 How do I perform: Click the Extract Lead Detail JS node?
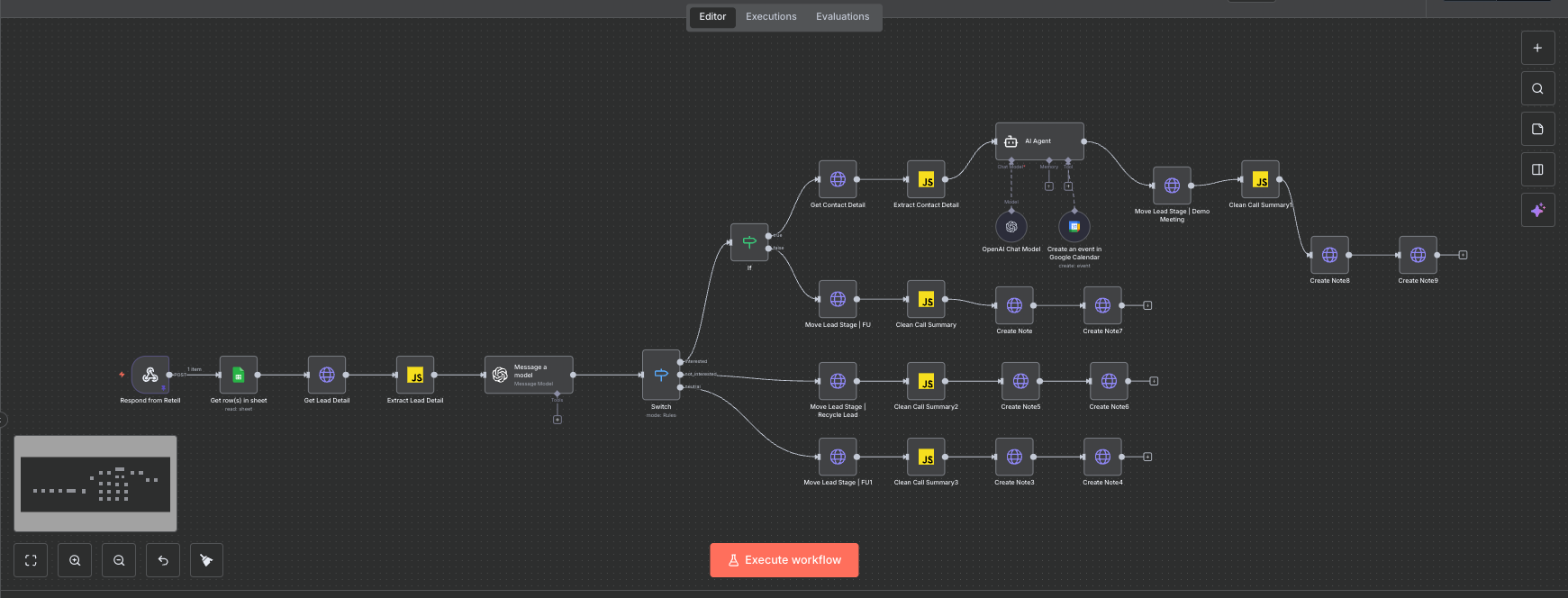pos(415,375)
